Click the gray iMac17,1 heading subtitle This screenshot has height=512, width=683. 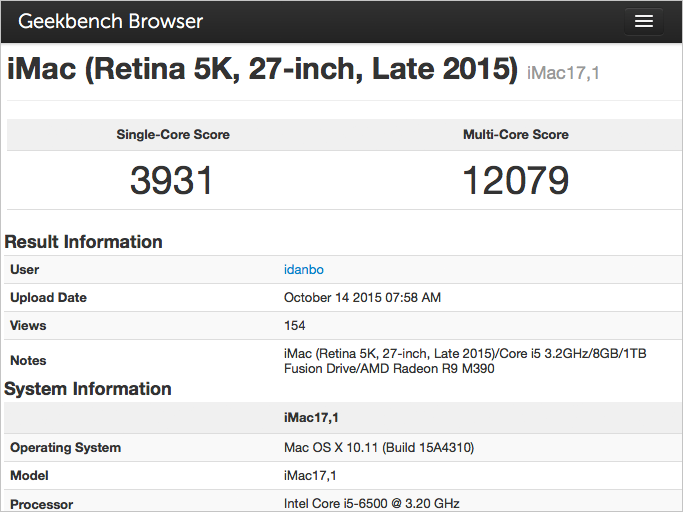click(x=563, y=73)
